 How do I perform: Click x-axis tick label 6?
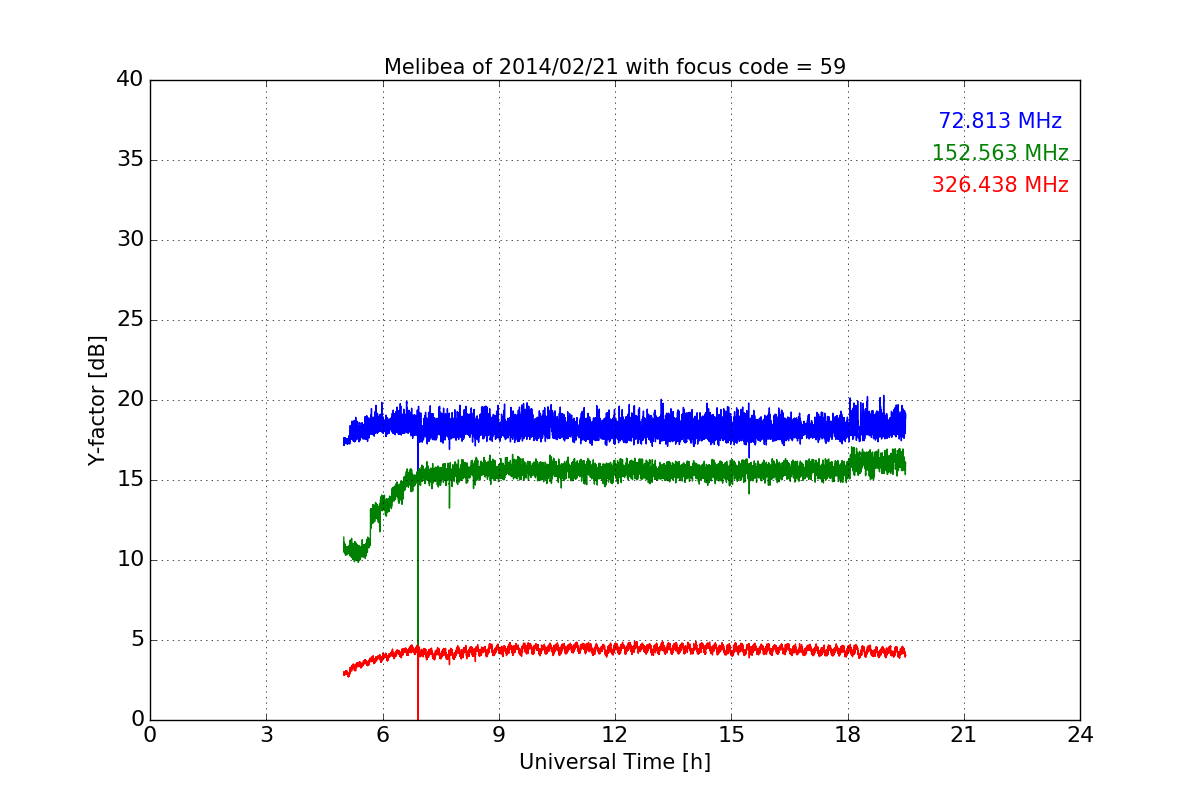(383, 735)
